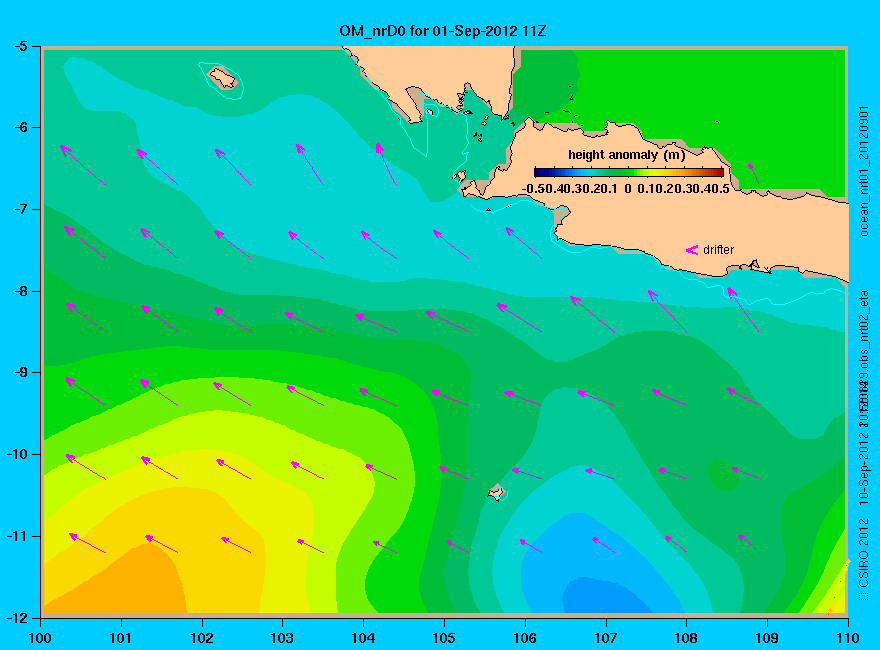880x650 pixels.
Task: Click x-axis label 110
Action: (x=848, y=638)
